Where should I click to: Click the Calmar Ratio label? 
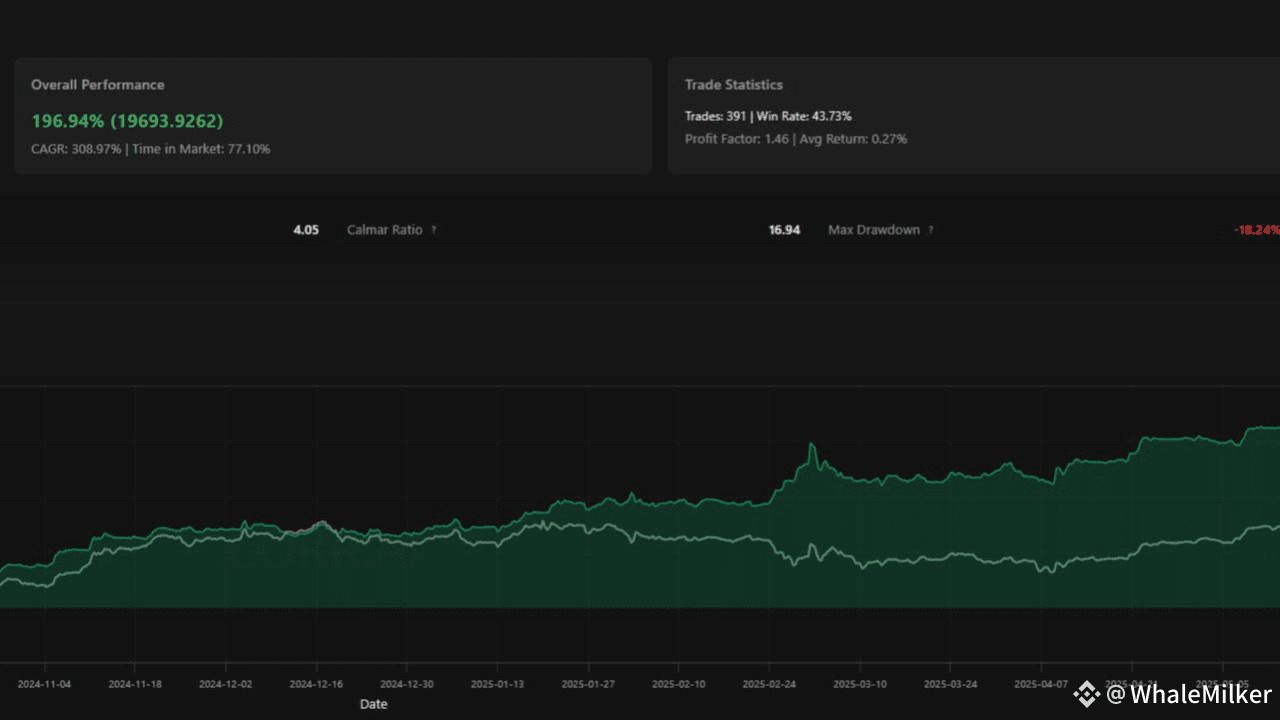tap(384, 230)
